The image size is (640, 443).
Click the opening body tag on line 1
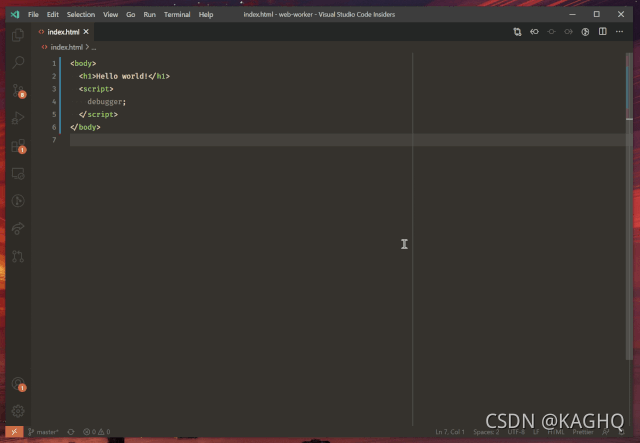(x=83, y=63)
